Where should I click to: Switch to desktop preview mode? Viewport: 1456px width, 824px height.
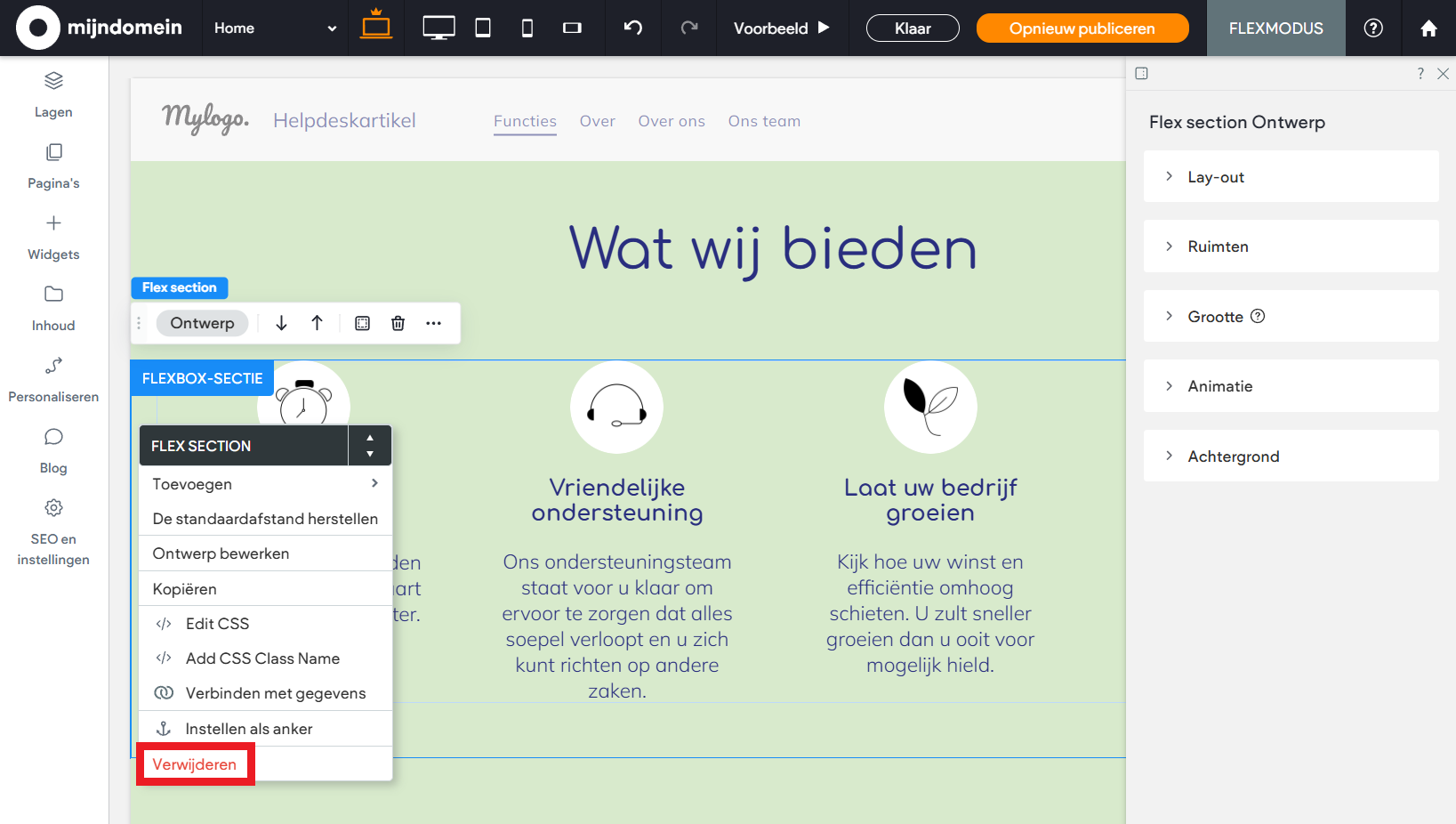point(438,28)
